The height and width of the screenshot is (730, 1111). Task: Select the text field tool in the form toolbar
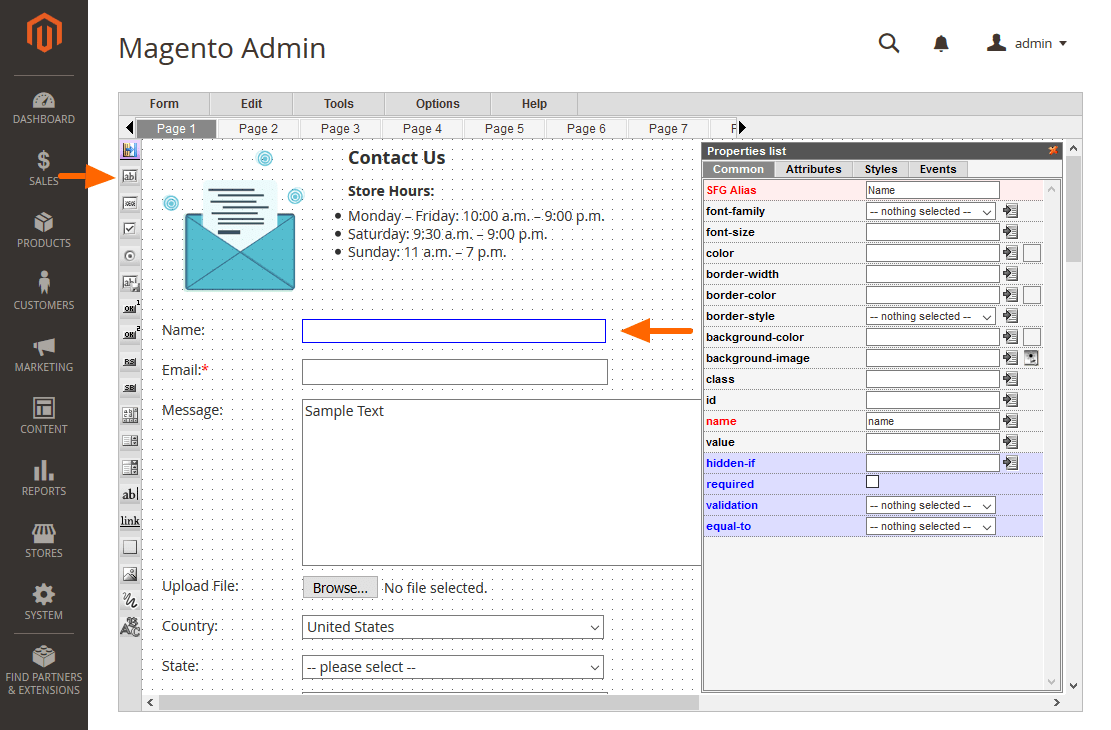[x=130, y=176]
